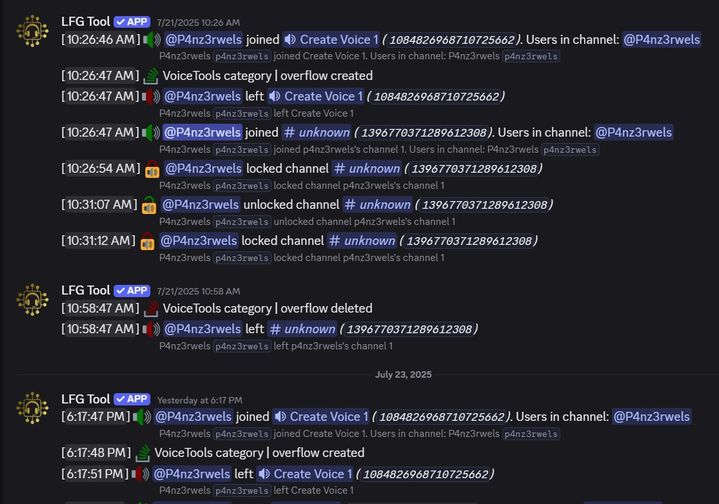Viewport: 719px width, 504px height.
Task: Click @P4nz3rwels mention in 10:31:12 AM locked entry
Action: (x=199, y=241)
